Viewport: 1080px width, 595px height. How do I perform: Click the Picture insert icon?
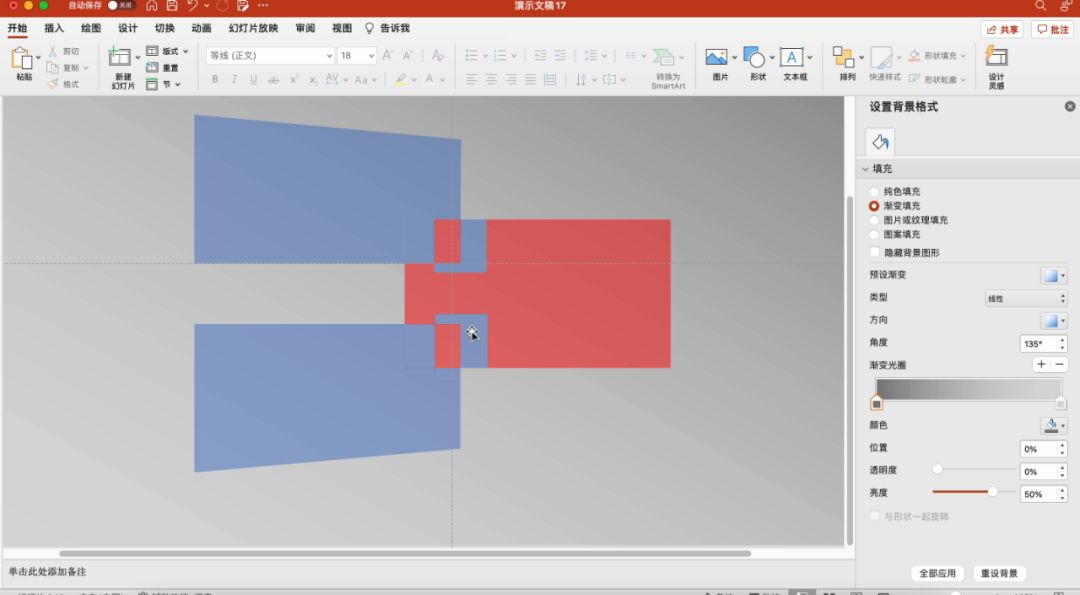[x=716, y=57]
